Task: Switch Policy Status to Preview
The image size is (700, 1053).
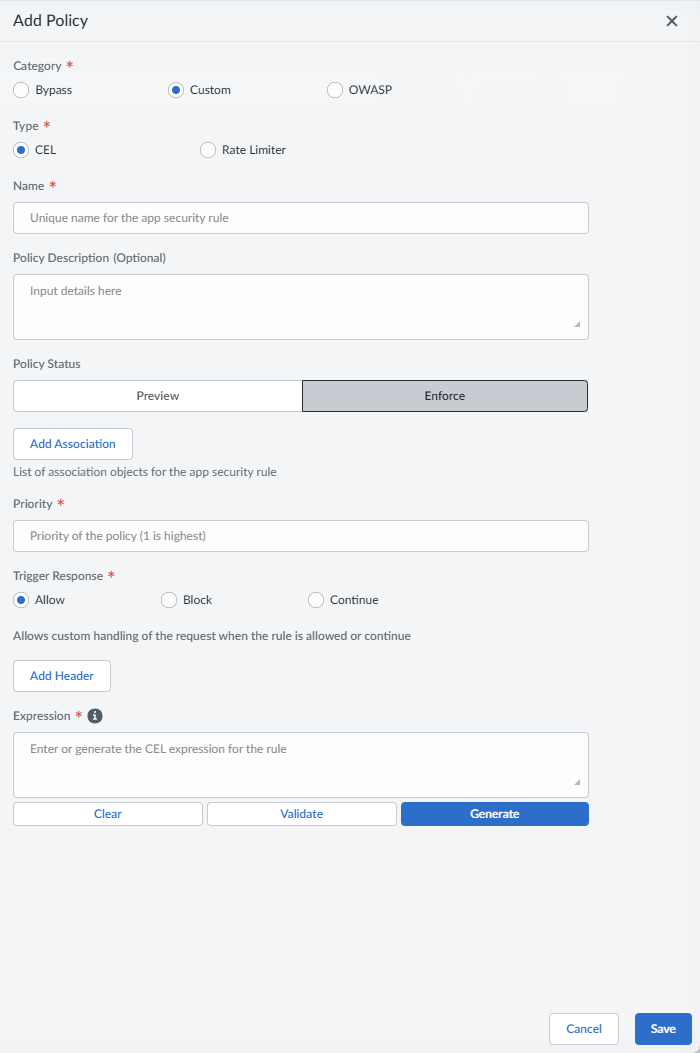Action: (x=158, y=396)
